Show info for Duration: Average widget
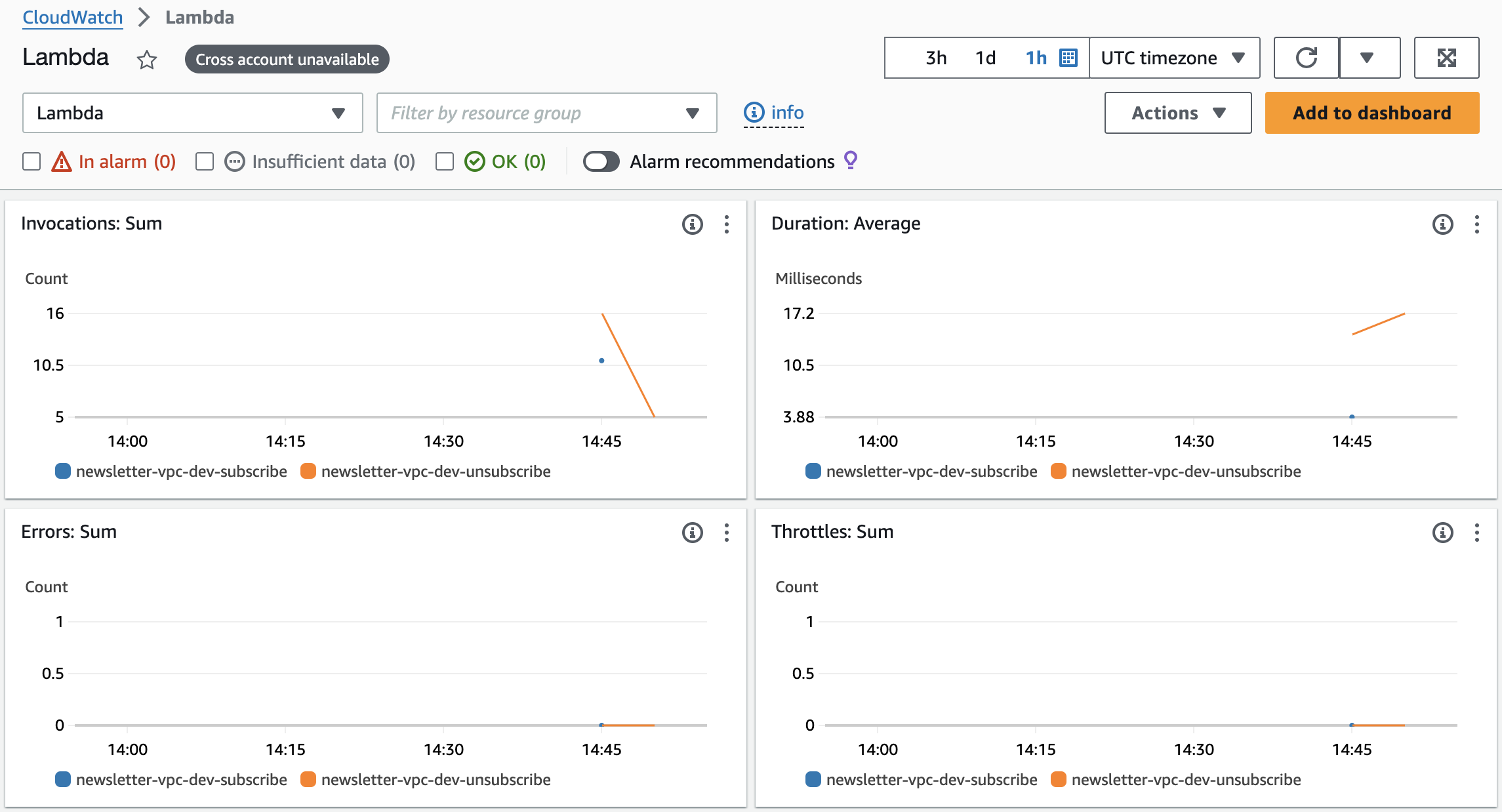The height and width of the screenshot is (812, 1502). click(x=1442, y=224)
